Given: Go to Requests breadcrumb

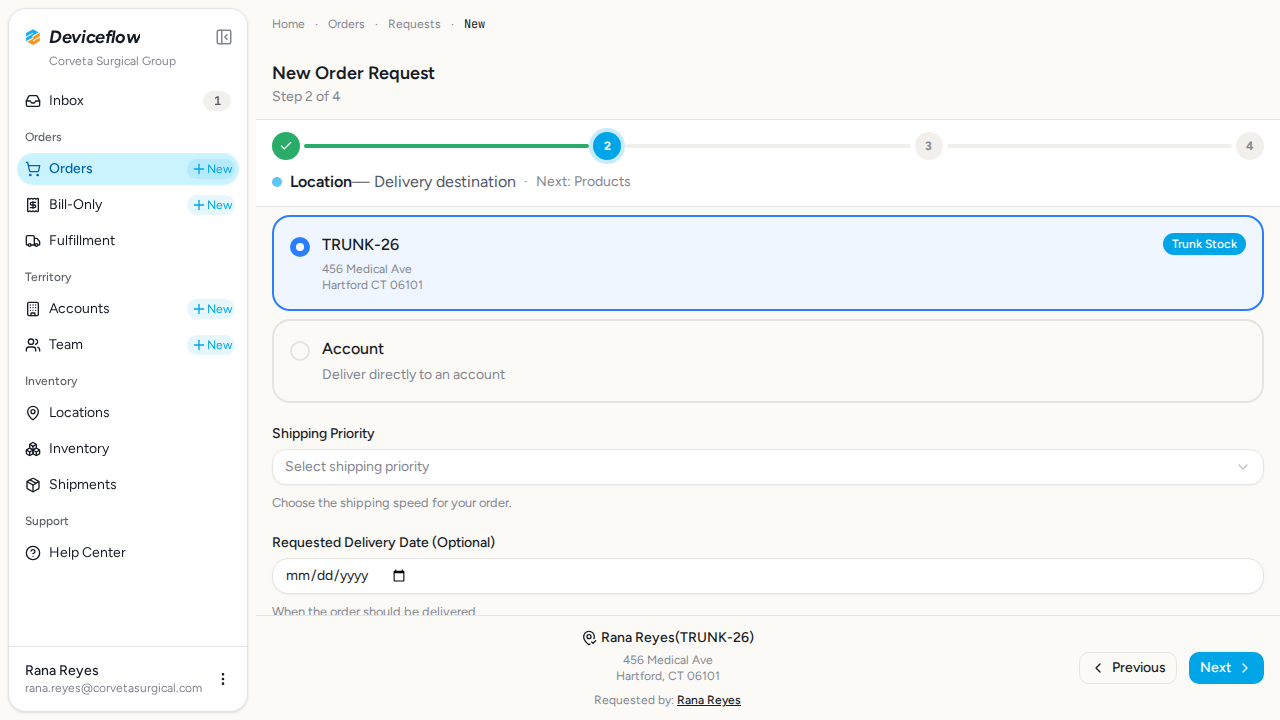Looking at the screenshot, I should [x=414, y=24].
